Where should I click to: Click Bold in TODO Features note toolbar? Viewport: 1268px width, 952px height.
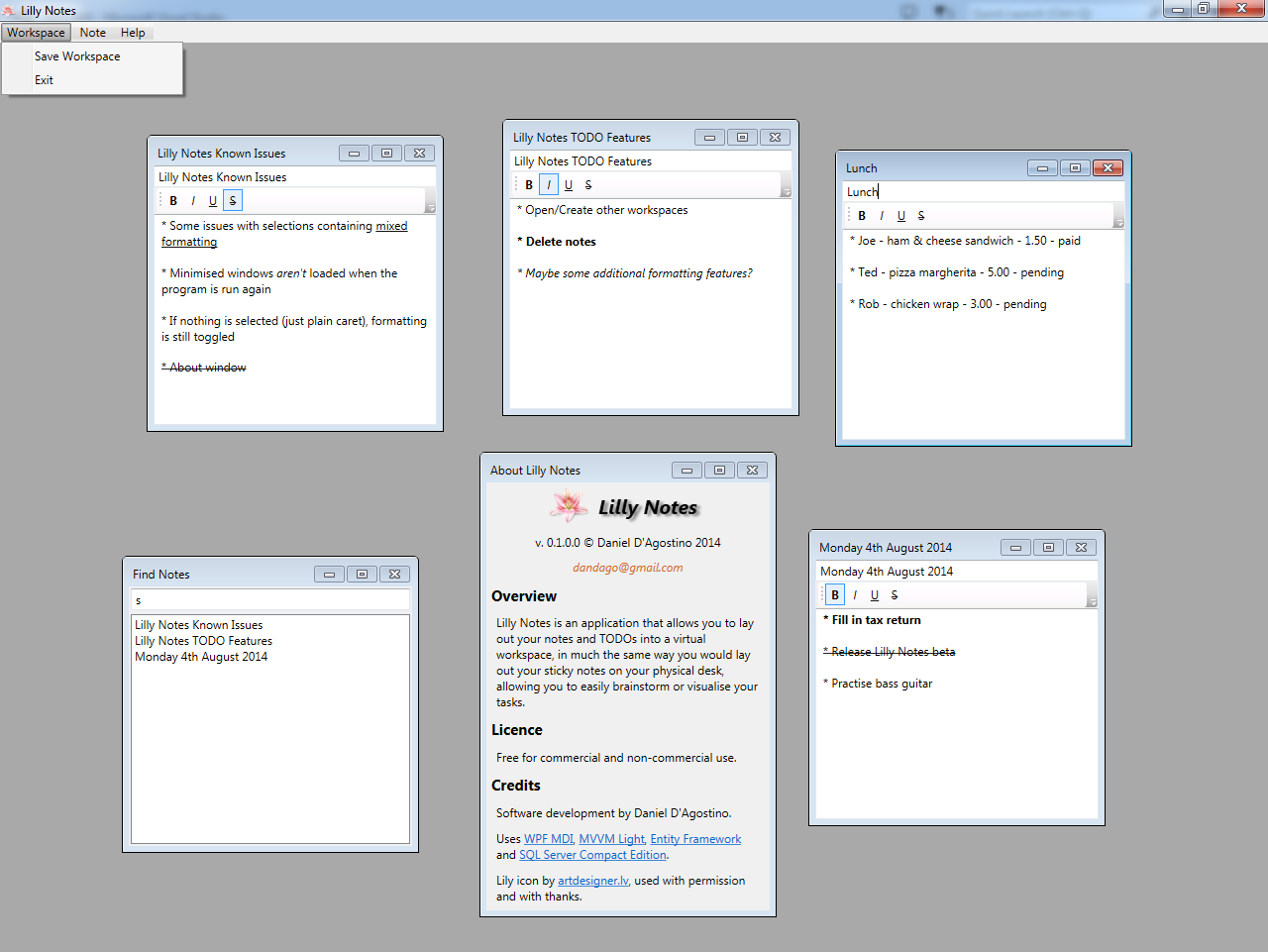tap(529, 185)
